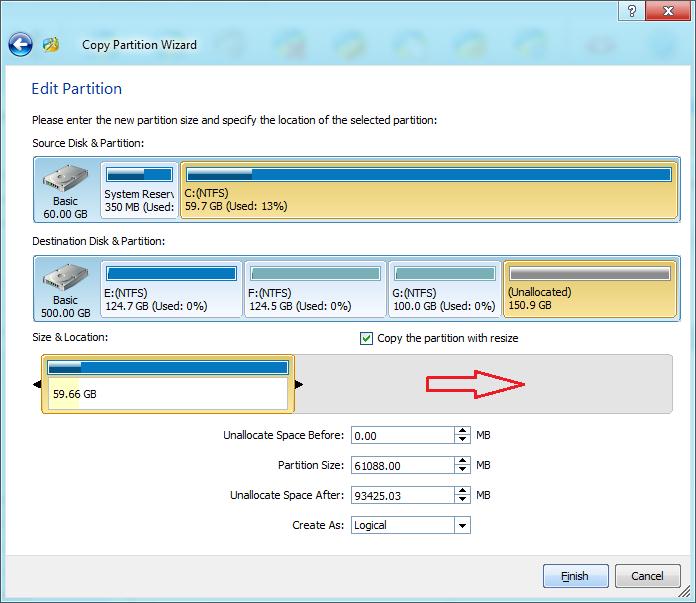Click the Source Disk & Partition label

click(x=88, y=143)
